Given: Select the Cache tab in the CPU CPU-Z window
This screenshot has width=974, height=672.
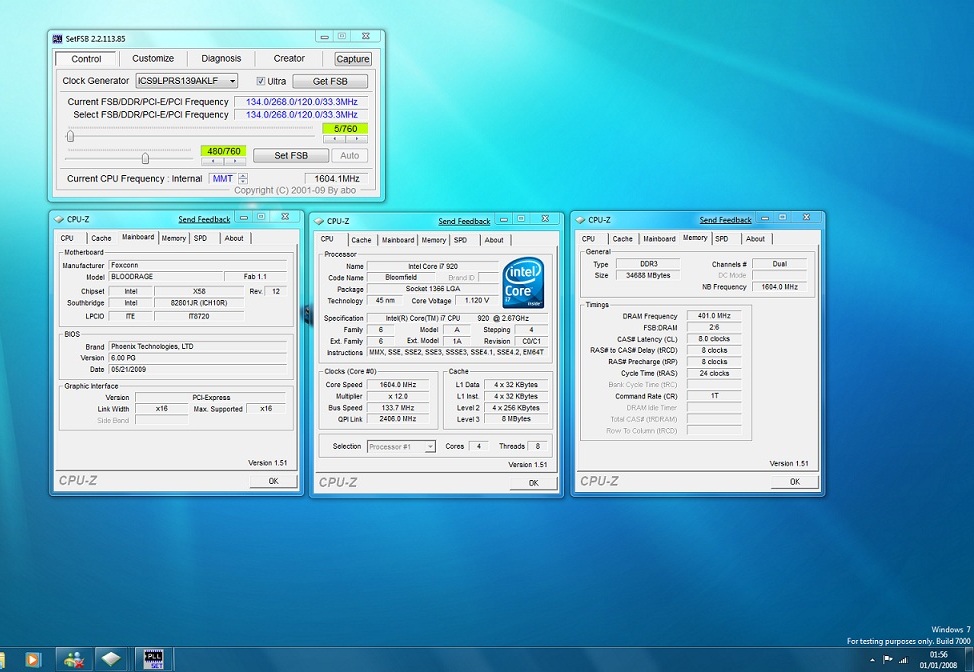Looking at the screenshot, I should (x=361, y=240).
